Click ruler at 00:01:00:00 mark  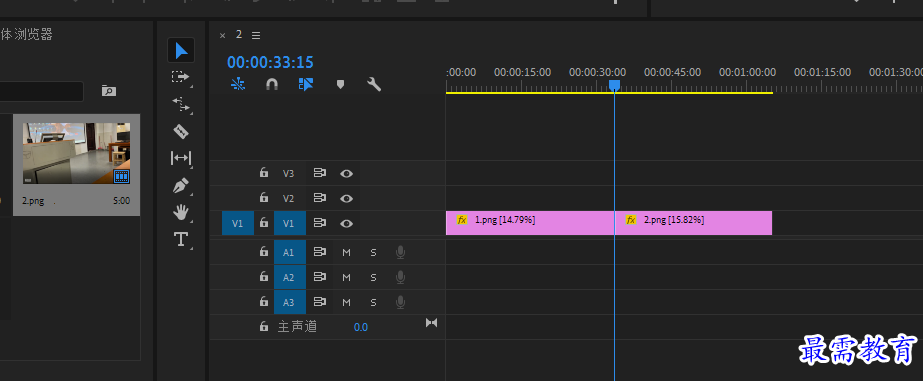coord(747,72)
